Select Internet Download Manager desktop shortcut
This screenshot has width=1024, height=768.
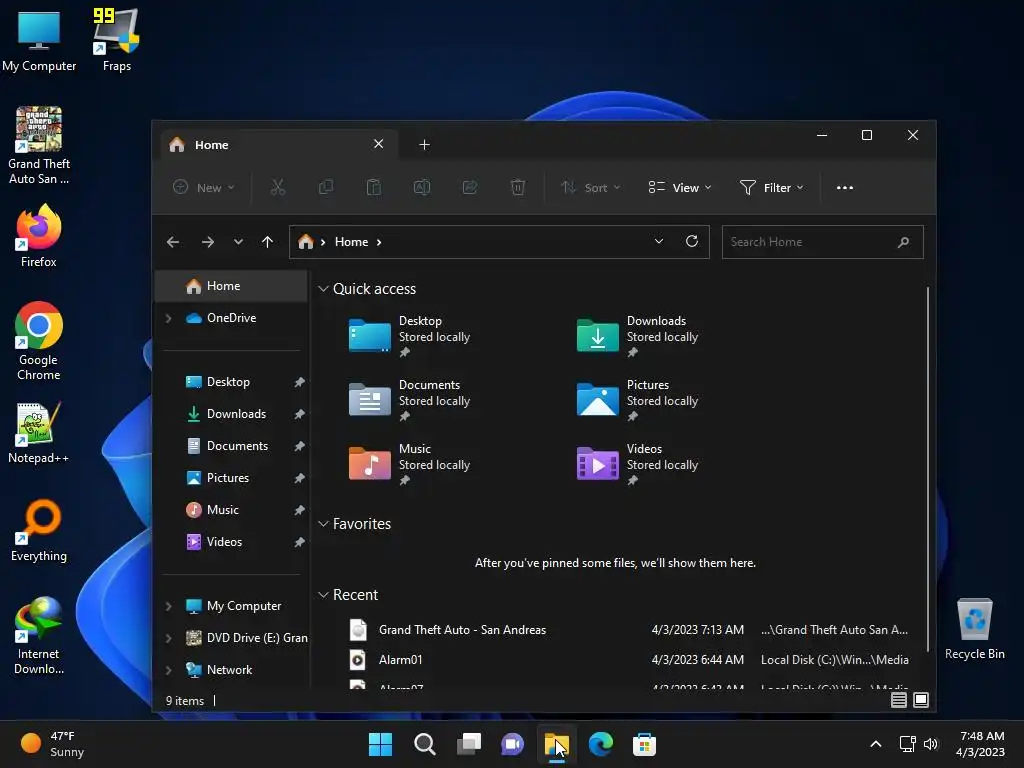(x=39, y=635)
